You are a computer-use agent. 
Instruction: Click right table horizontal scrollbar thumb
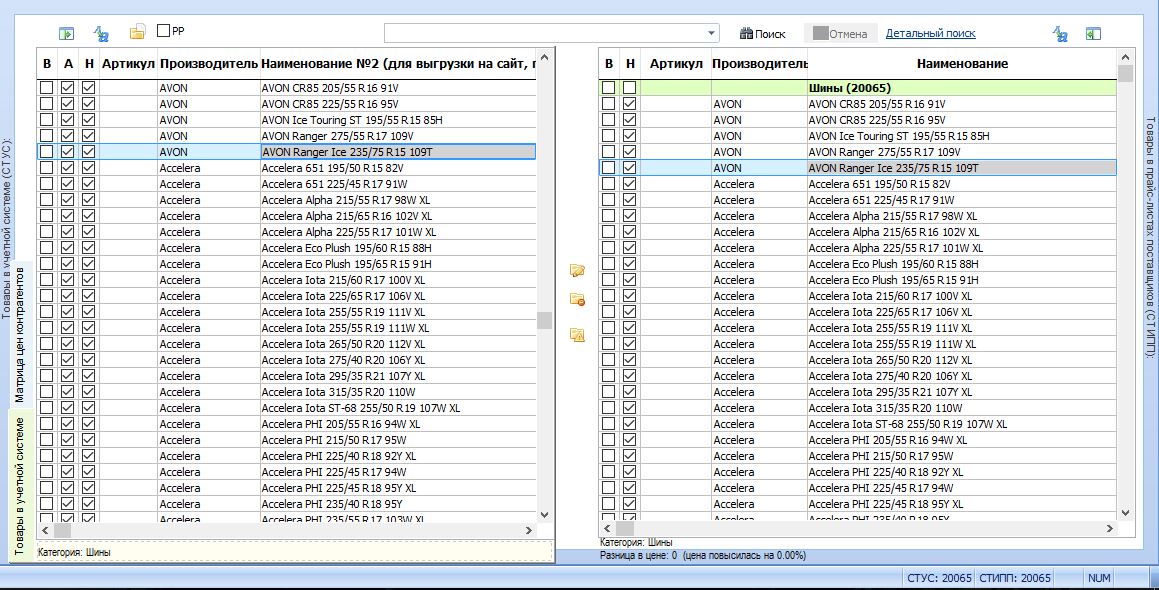pyautogui.click(x=625, y=529)
